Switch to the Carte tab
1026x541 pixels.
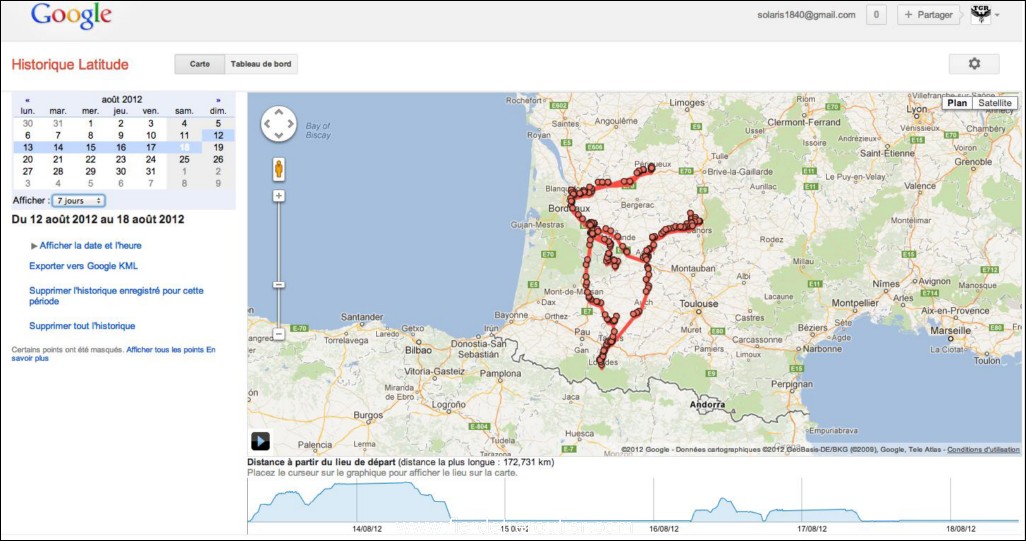[x=200, y=64]
